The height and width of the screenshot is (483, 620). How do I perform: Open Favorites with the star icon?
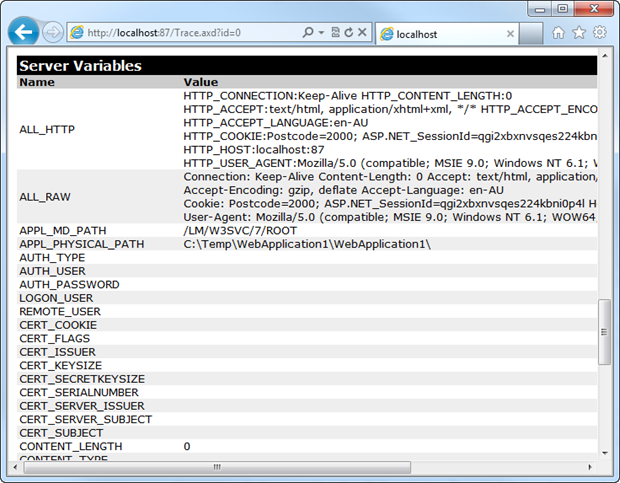[579, 32]
